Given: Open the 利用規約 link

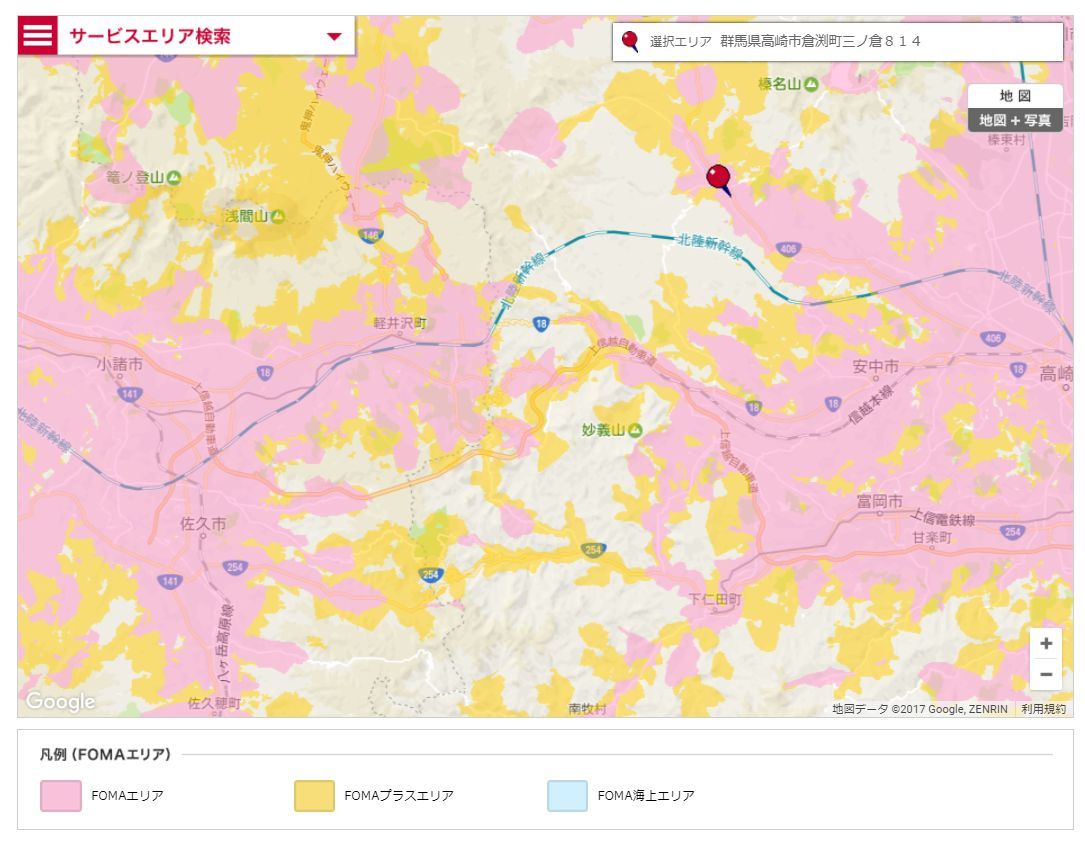Looking at the screenshot, I should (1045, 709).
